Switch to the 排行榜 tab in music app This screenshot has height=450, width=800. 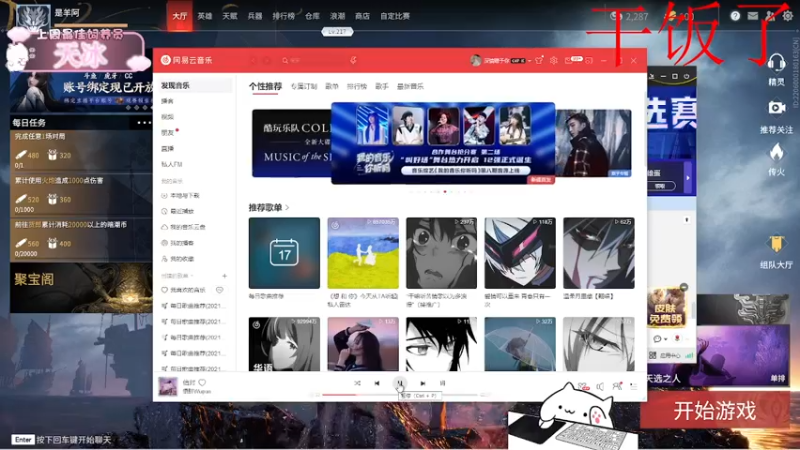357,86
